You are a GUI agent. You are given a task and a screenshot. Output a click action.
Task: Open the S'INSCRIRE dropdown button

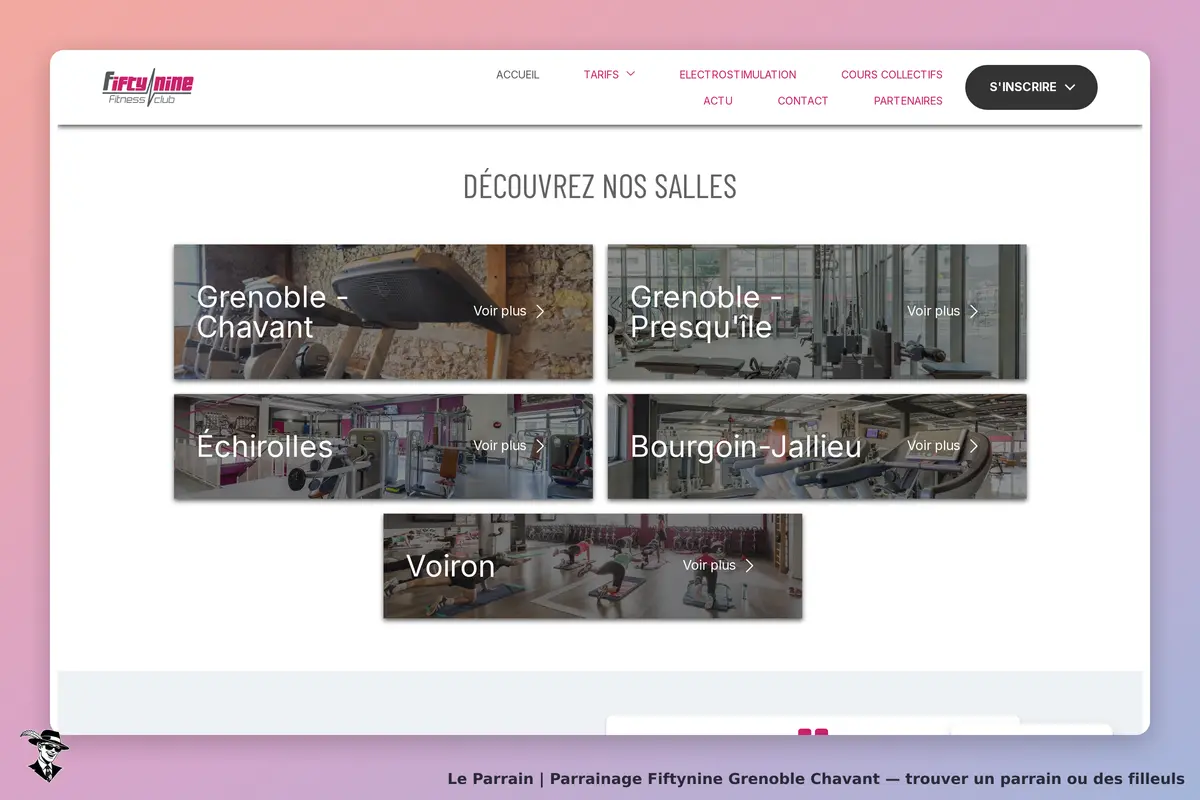(x=1031, y=87)
